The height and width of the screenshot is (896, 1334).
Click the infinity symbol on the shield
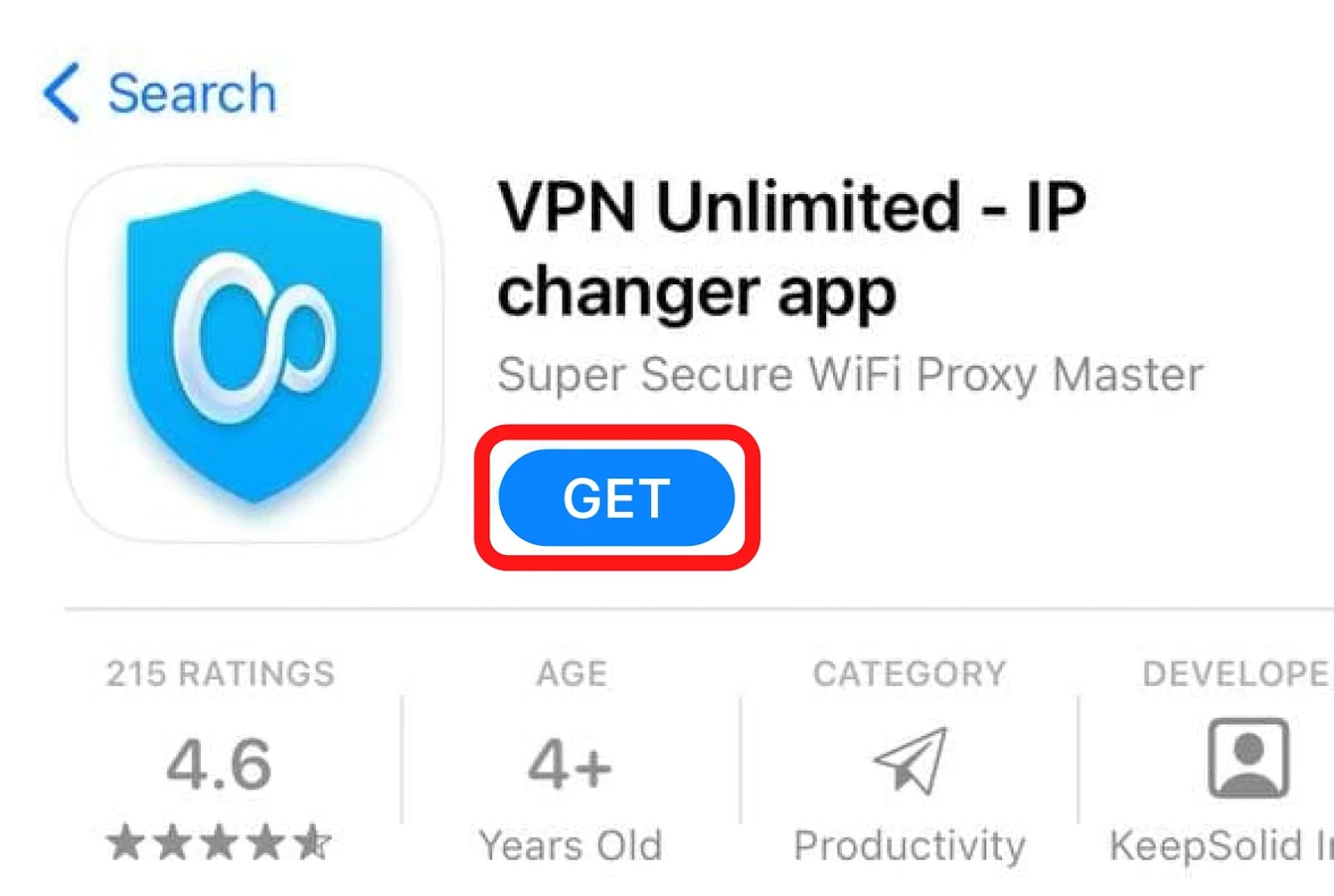254,338
